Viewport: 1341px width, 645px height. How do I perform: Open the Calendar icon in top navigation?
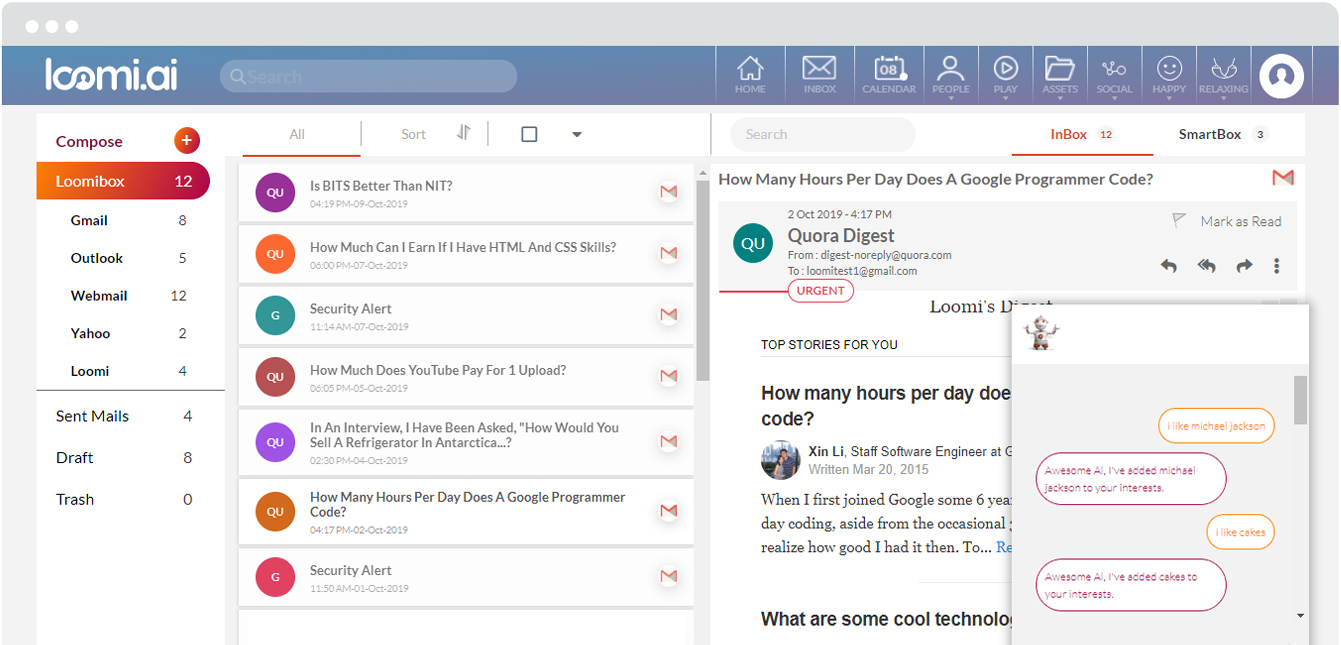click(x=888, y=75)
